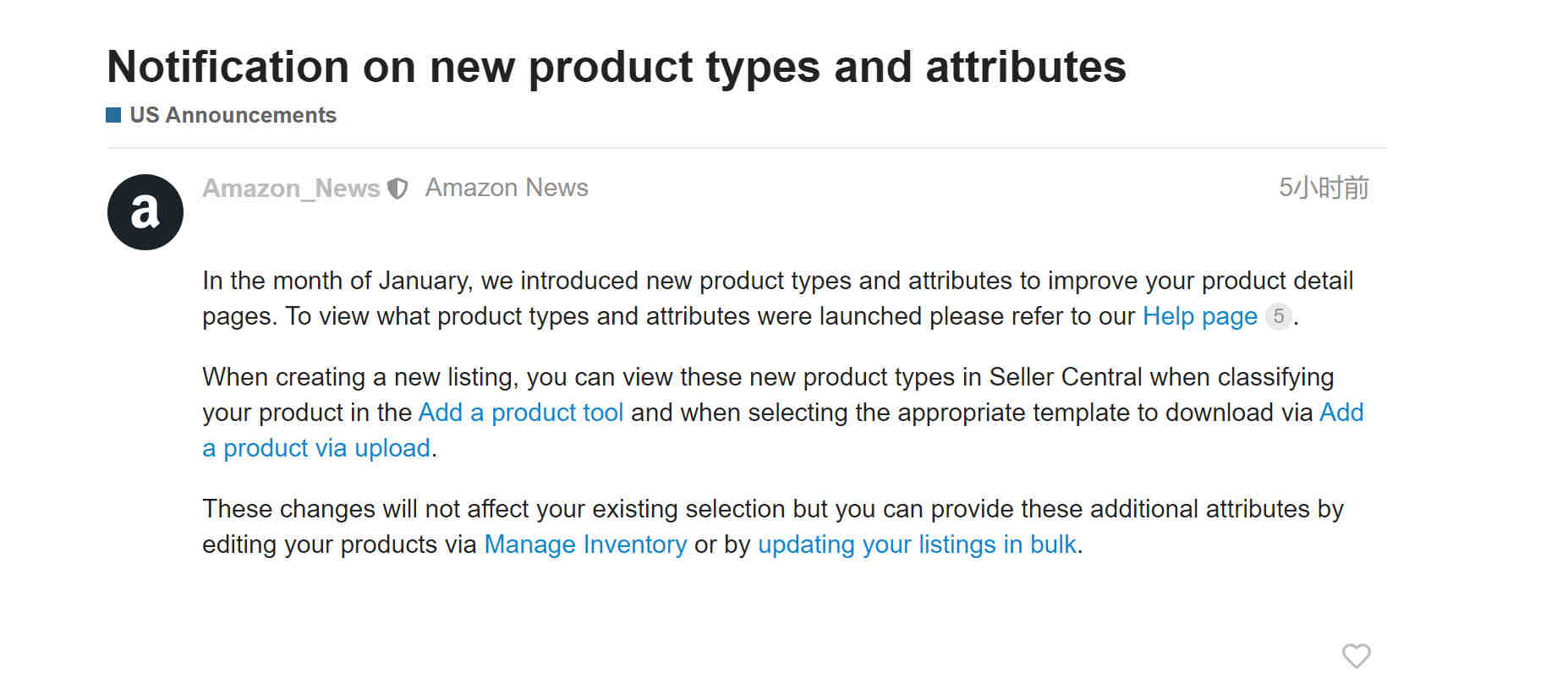Open the Manage Inventory link
The width and height of the screenshot is (1568, 673).
click(x=585, y=544)
